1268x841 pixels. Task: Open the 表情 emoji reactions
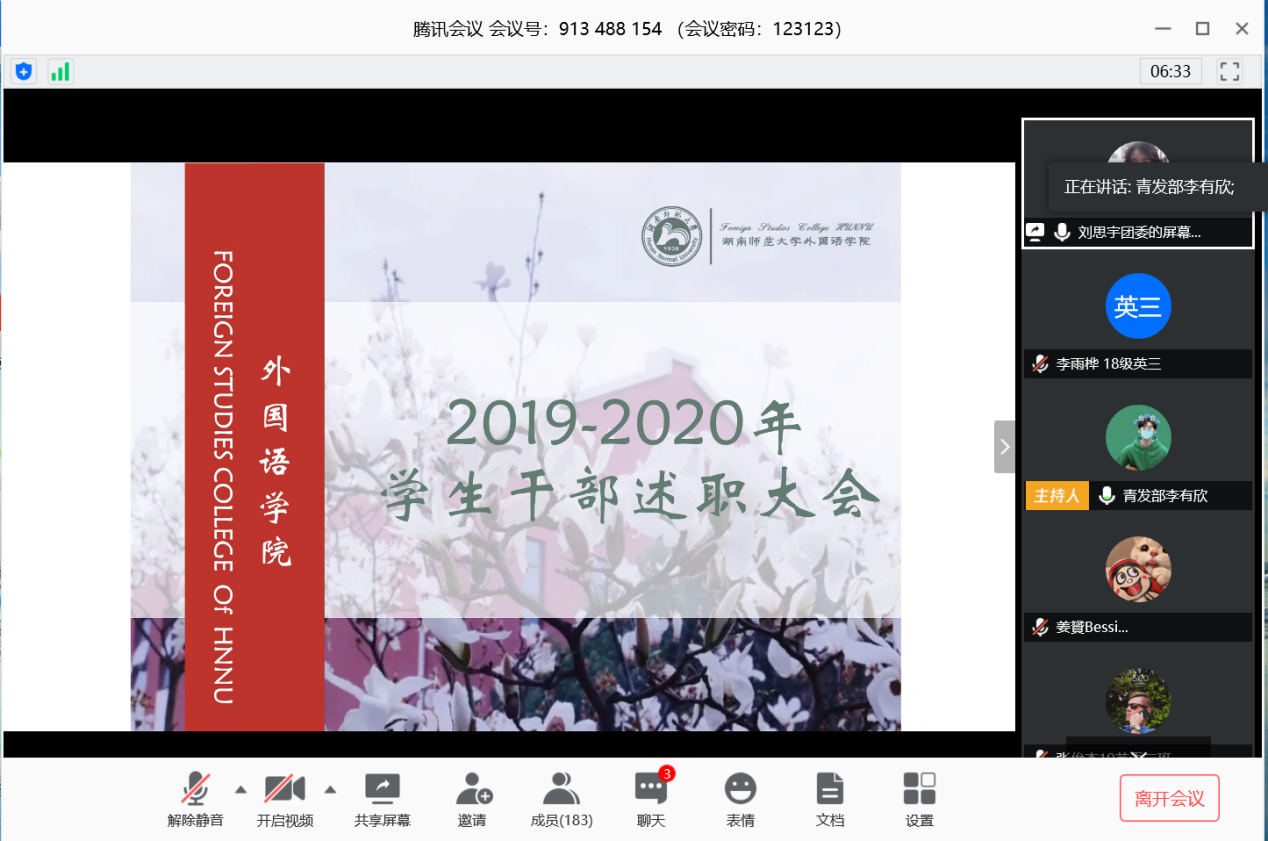coord(740,800)
